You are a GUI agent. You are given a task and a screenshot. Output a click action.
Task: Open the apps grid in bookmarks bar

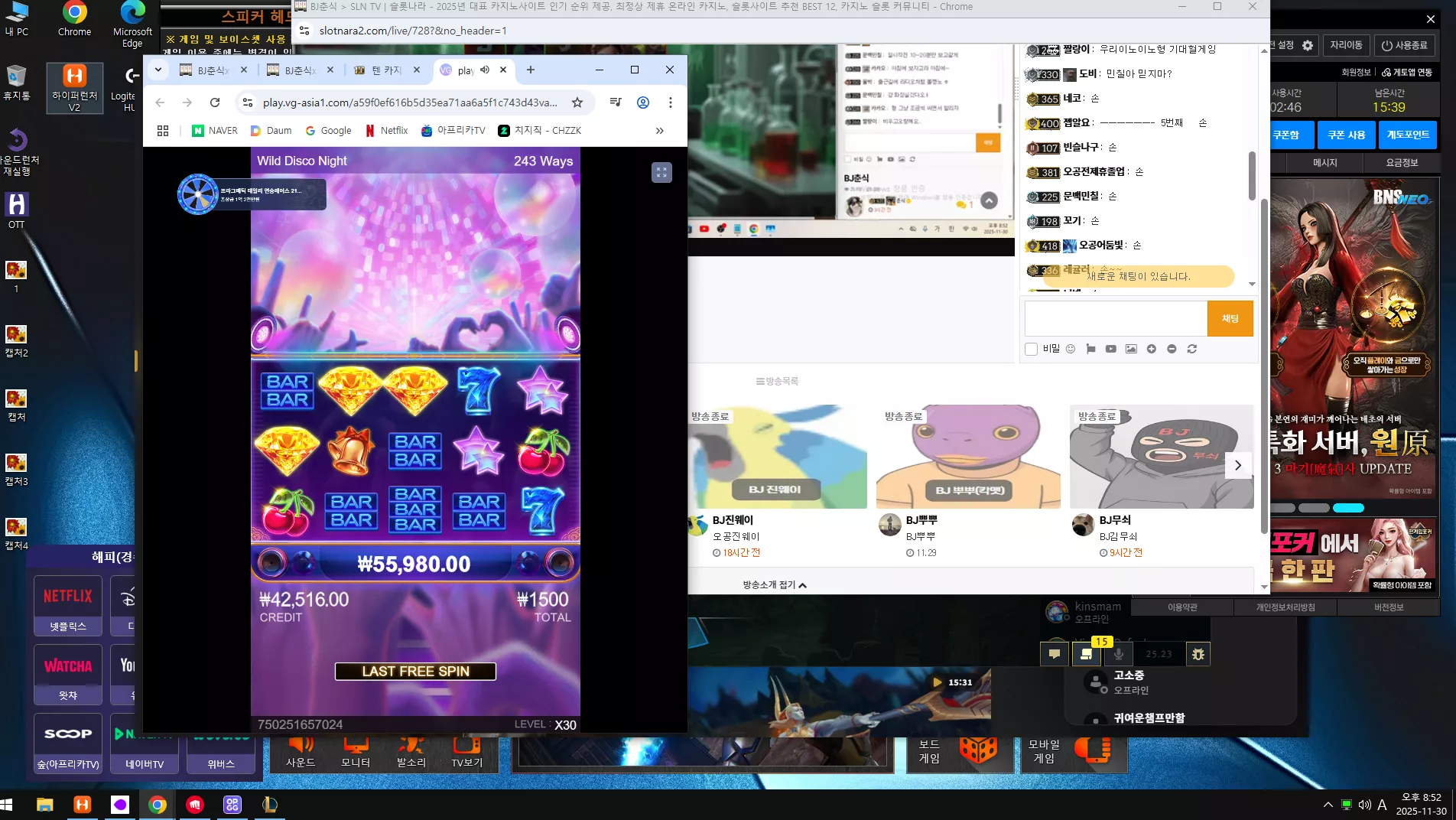(x=163, y=131)
